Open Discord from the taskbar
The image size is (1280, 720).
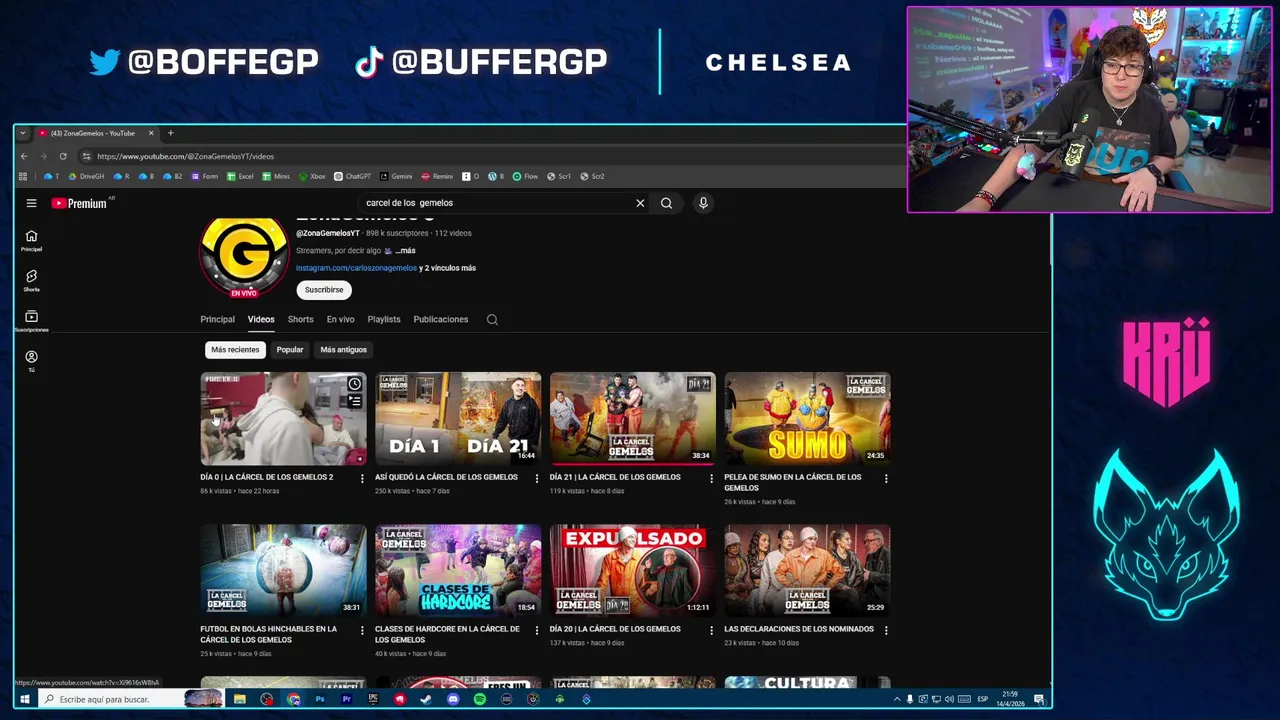[x=453, y=699]
